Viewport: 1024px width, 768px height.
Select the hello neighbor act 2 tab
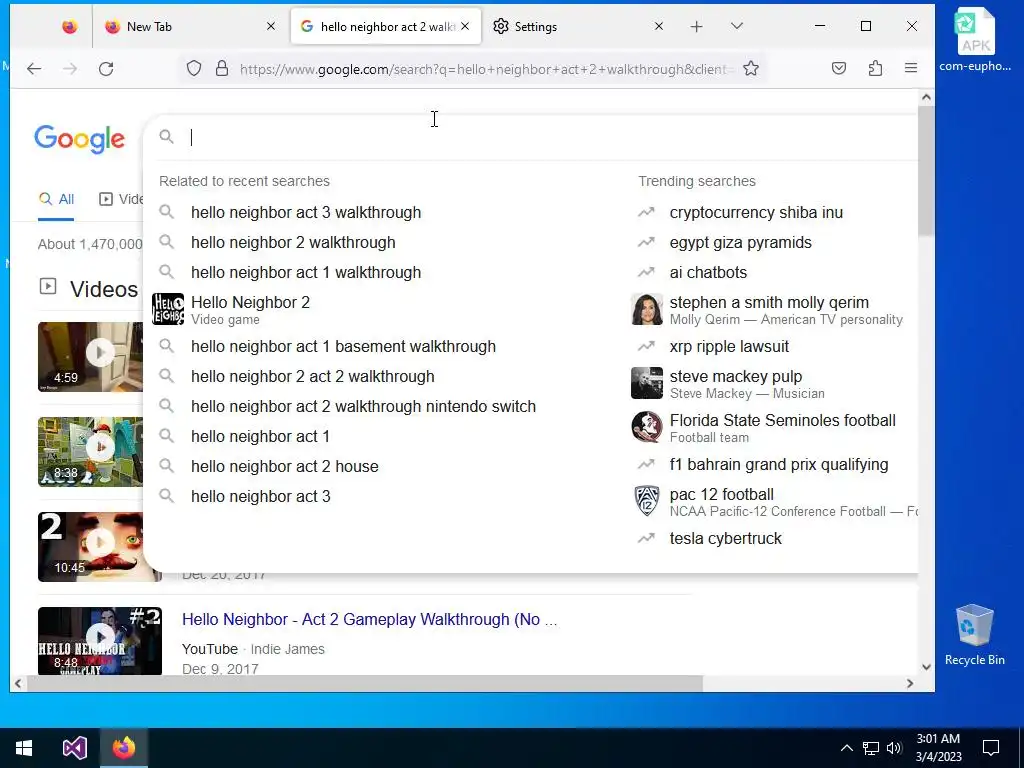coord(385,27)
